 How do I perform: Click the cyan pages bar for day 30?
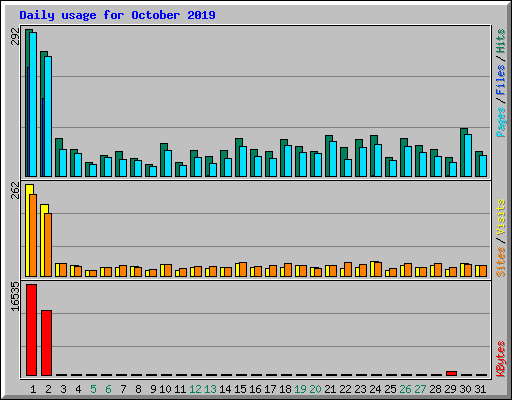tap(468, 155)
